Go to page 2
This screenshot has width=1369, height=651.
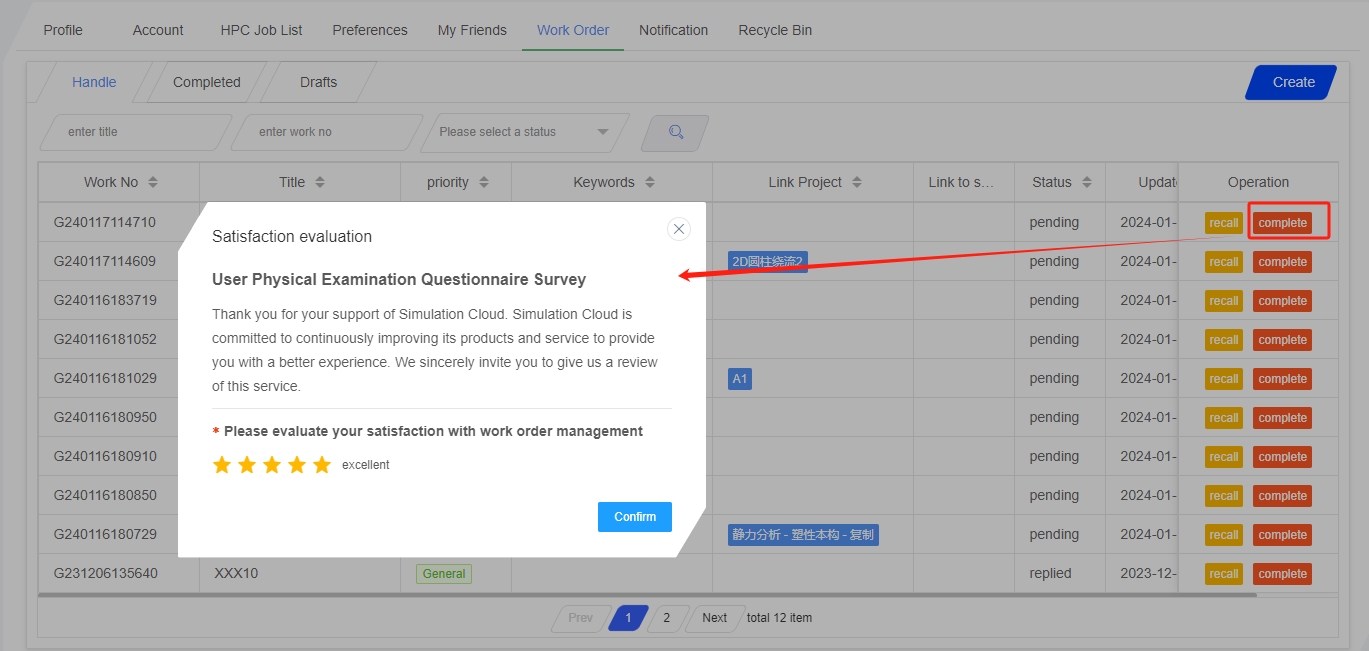click(667, 618)
